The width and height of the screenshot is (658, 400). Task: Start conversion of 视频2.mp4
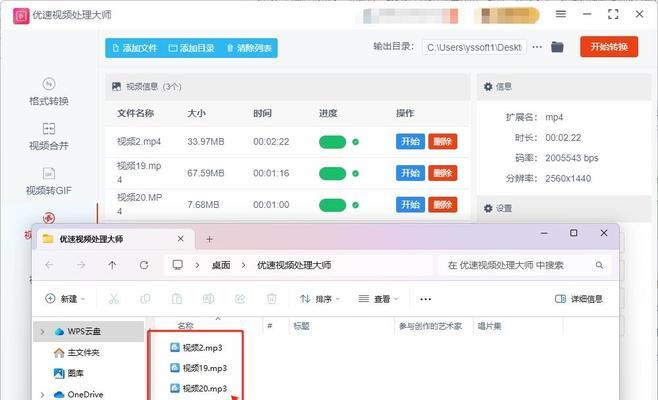410,141
